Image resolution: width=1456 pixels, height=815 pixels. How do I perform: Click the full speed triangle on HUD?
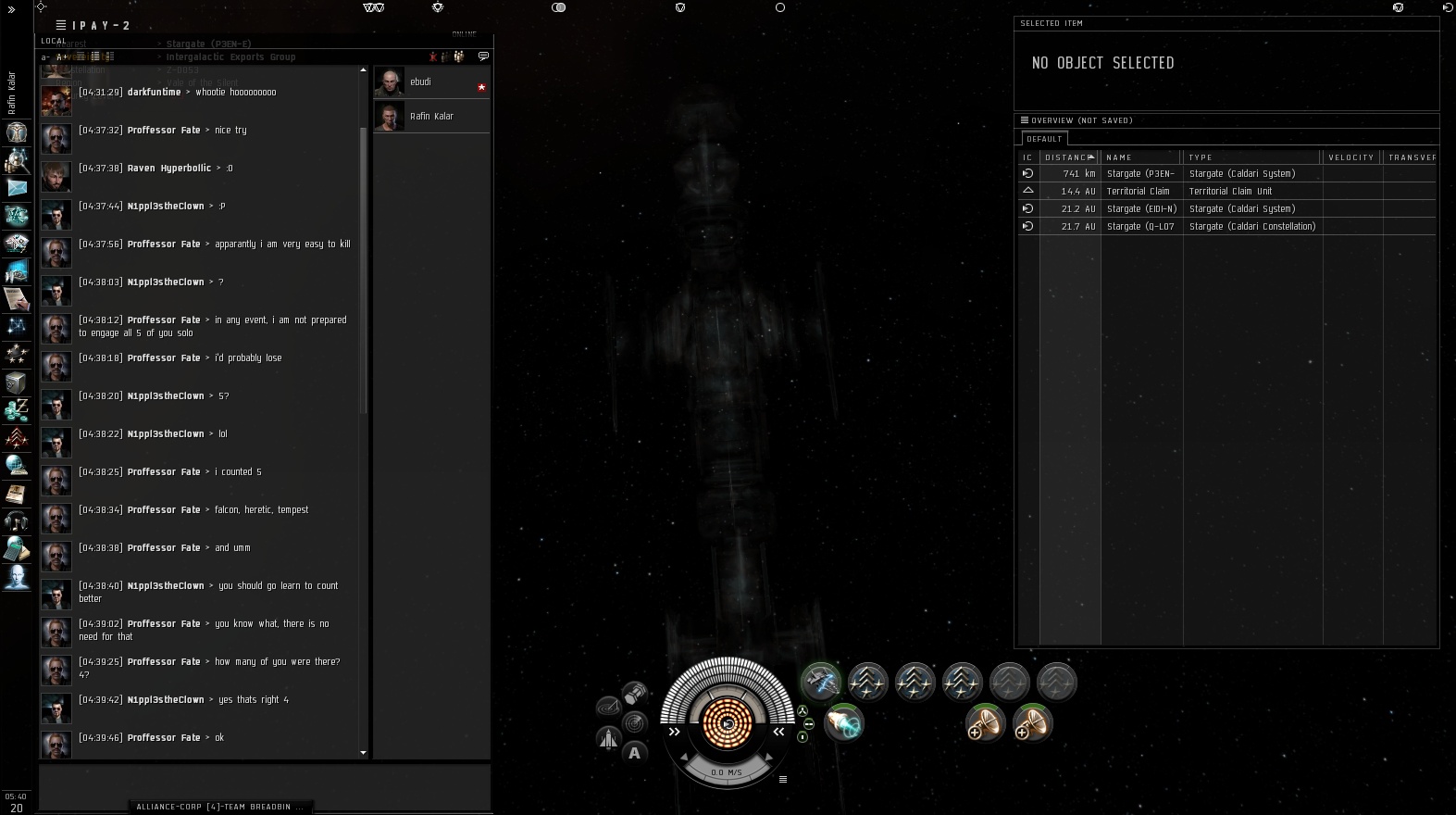tap(768, 758)
